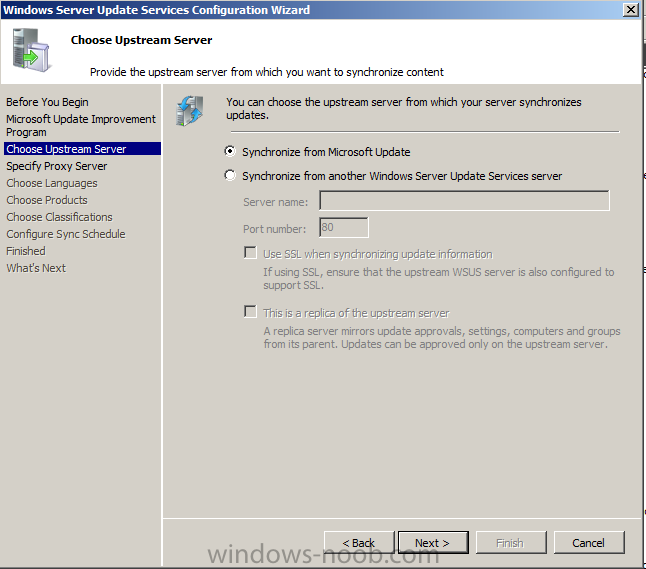646x569 pixels.
Task: Go to Before You Begin step
Action: click(47, 102)
